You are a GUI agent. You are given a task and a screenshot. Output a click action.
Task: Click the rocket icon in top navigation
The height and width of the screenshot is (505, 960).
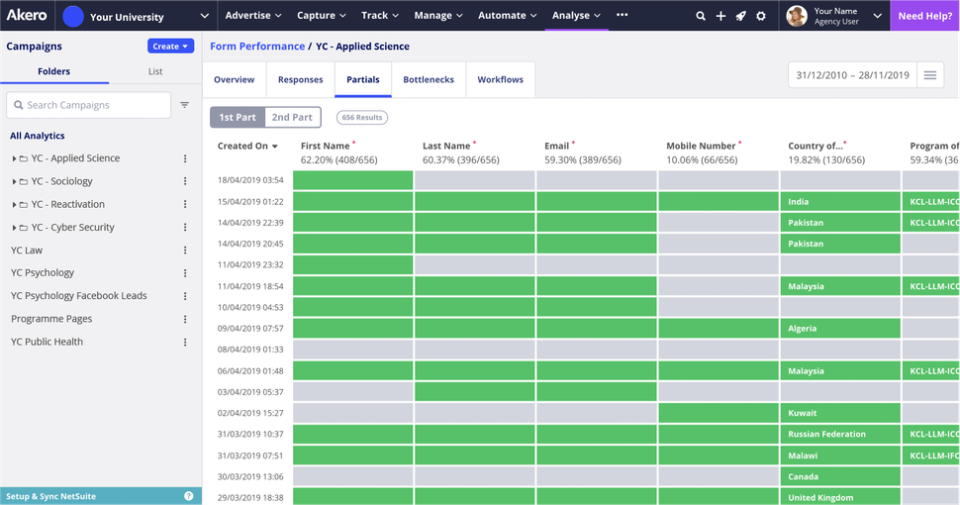(x=741, y=16)
